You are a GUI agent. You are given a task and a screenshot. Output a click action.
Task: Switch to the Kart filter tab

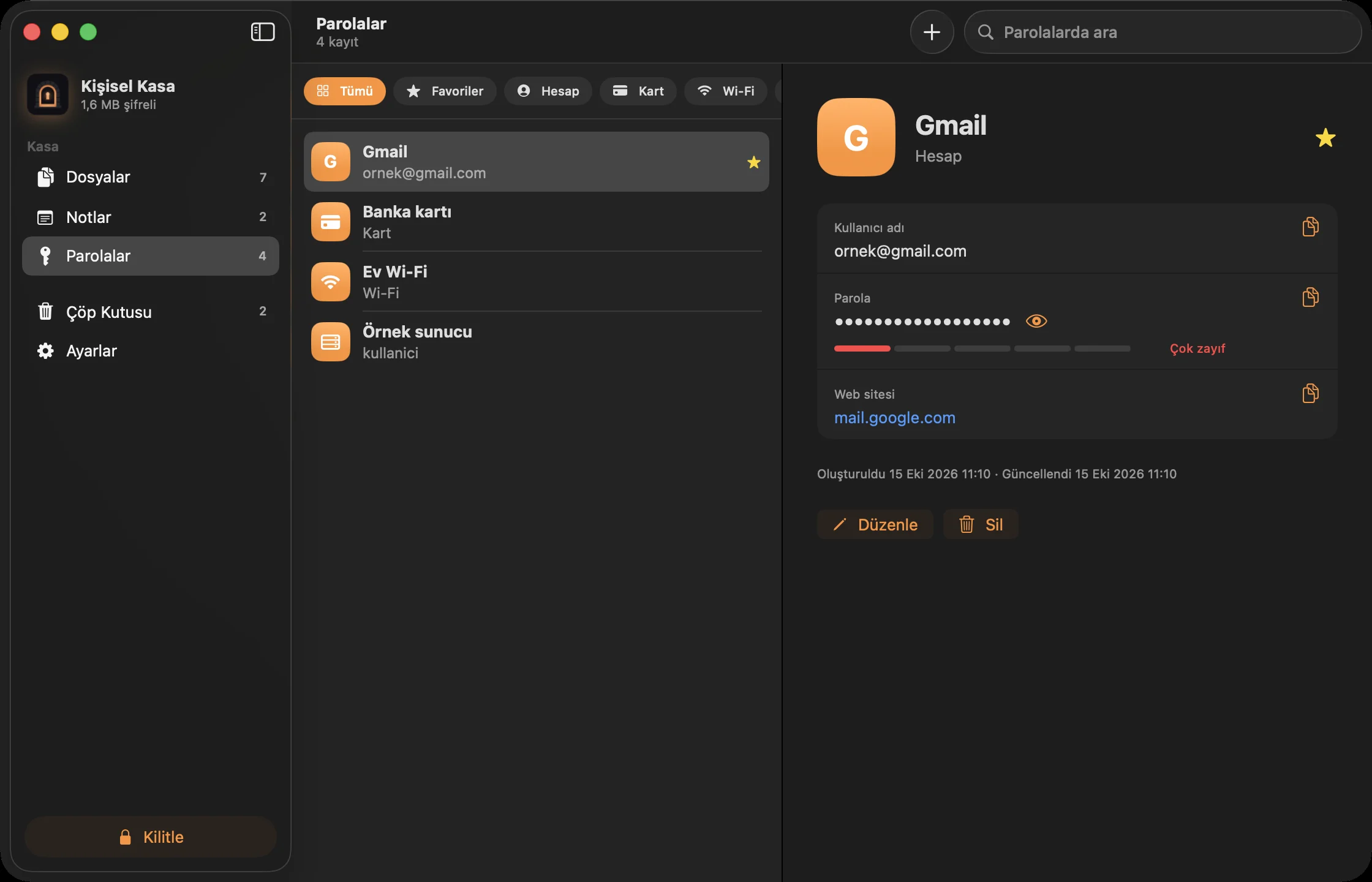tap(638, 91)
